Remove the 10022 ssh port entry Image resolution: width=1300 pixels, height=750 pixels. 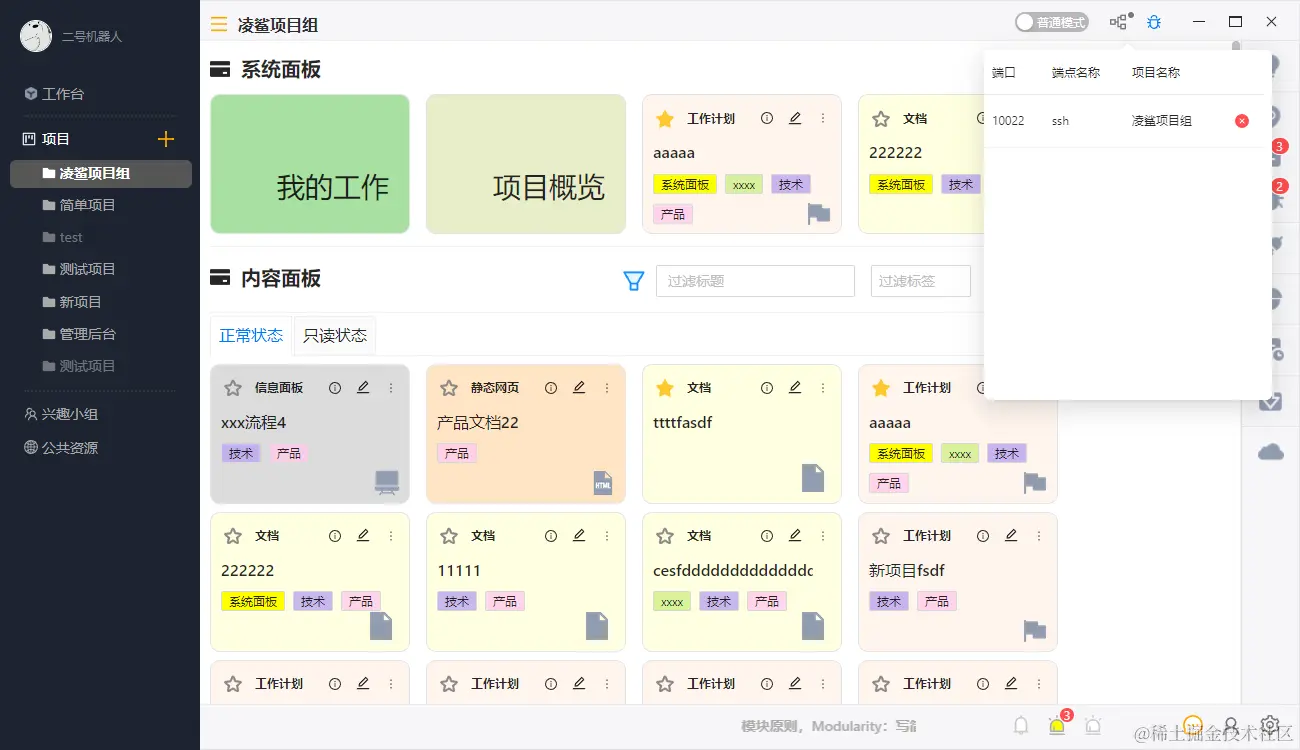coord(1242,121)
